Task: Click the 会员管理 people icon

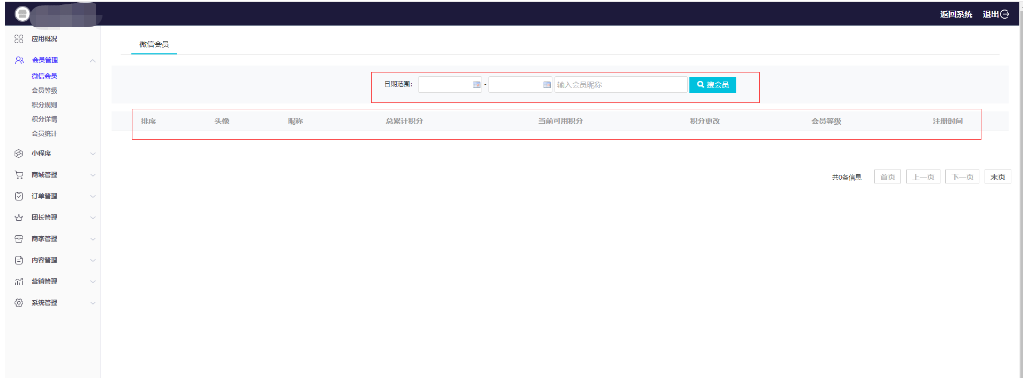Action: (x=19, y=60)
